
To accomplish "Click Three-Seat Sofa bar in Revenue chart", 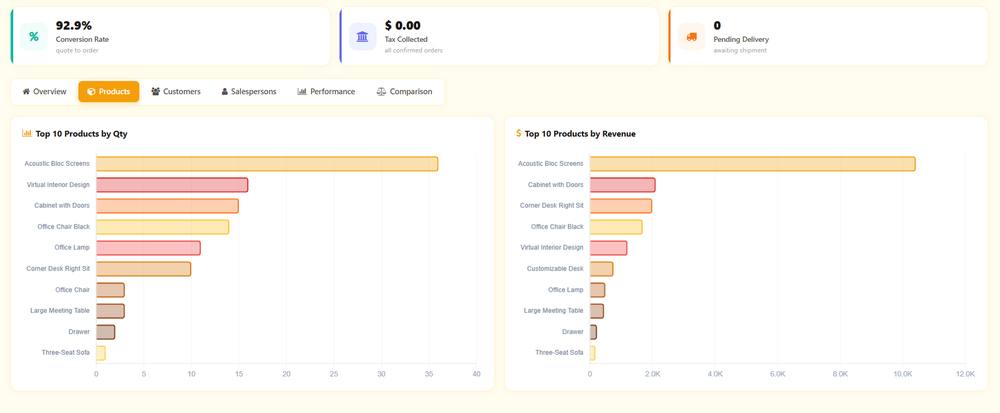I will pos(592,353).
